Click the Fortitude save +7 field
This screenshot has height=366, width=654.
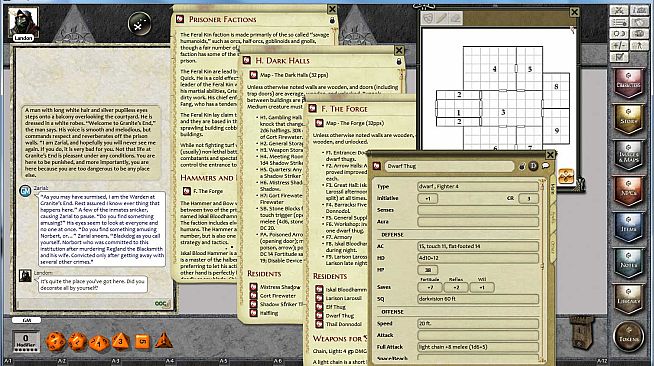click(x=430, y=287)
